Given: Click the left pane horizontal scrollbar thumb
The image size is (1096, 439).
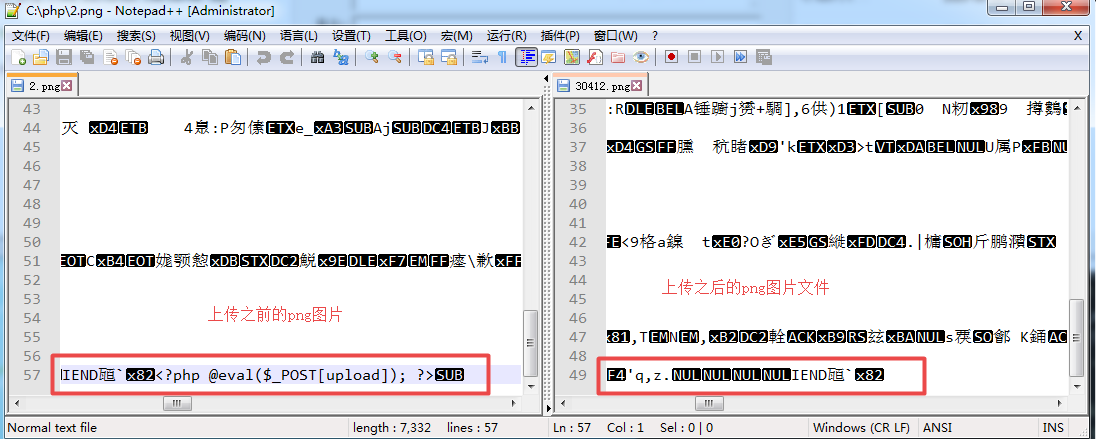Looking at the screenshot, I should click(x=178, y=403).
